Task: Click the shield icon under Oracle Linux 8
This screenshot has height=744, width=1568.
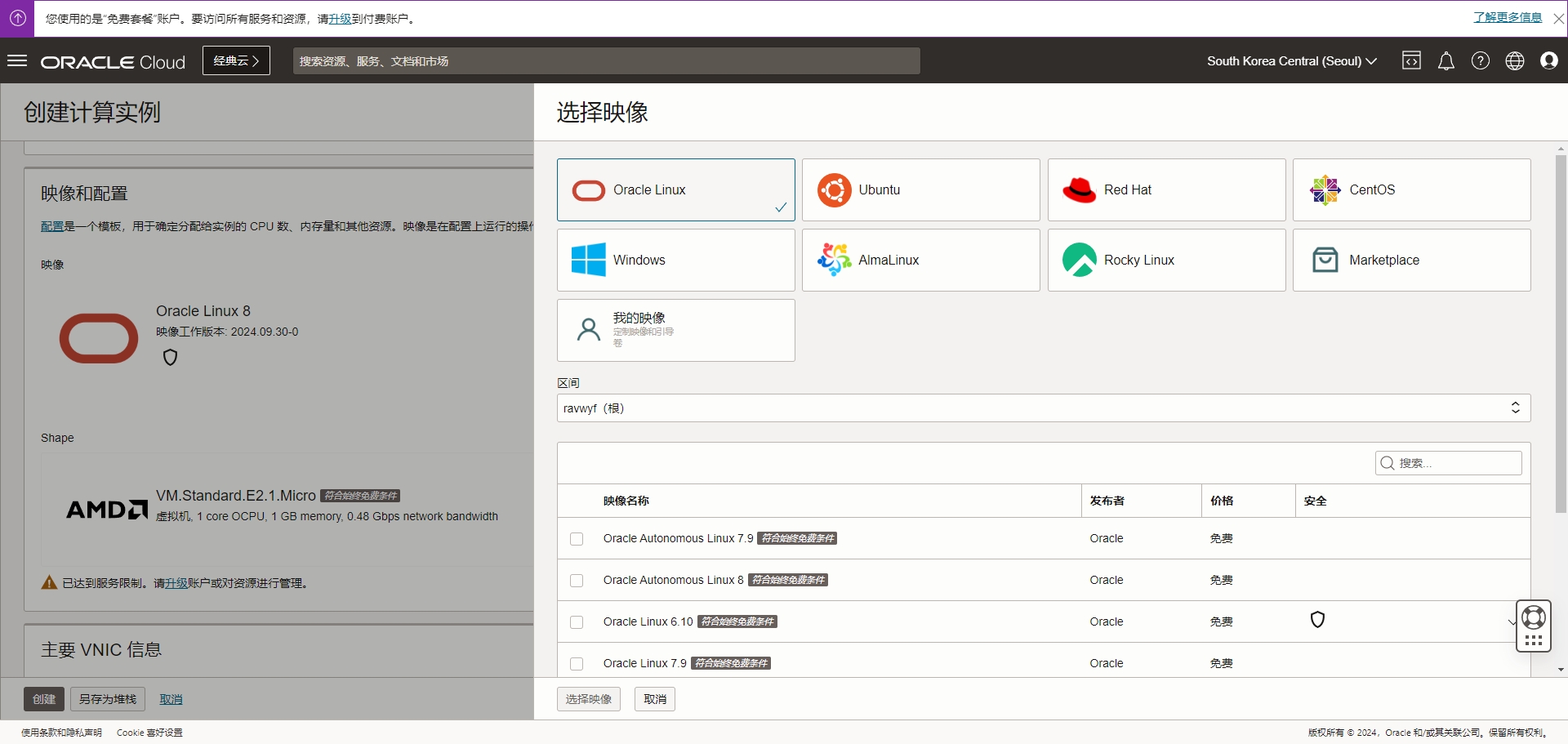Action: [170, 357]
